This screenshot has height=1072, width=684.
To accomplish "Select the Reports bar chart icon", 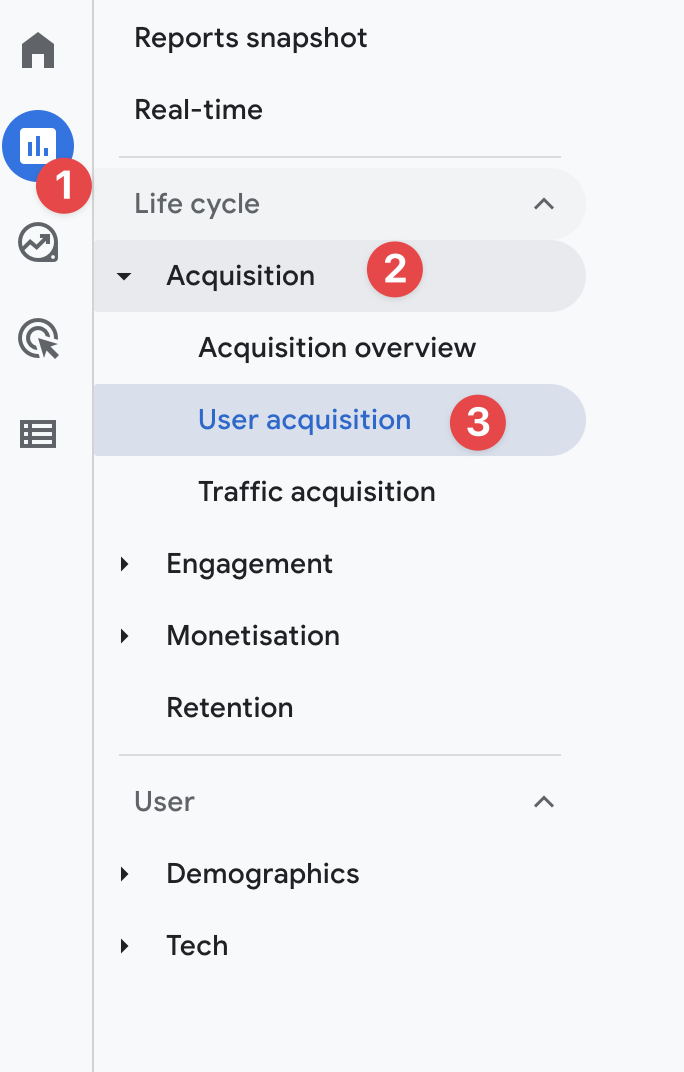I will tap(38, 146).
